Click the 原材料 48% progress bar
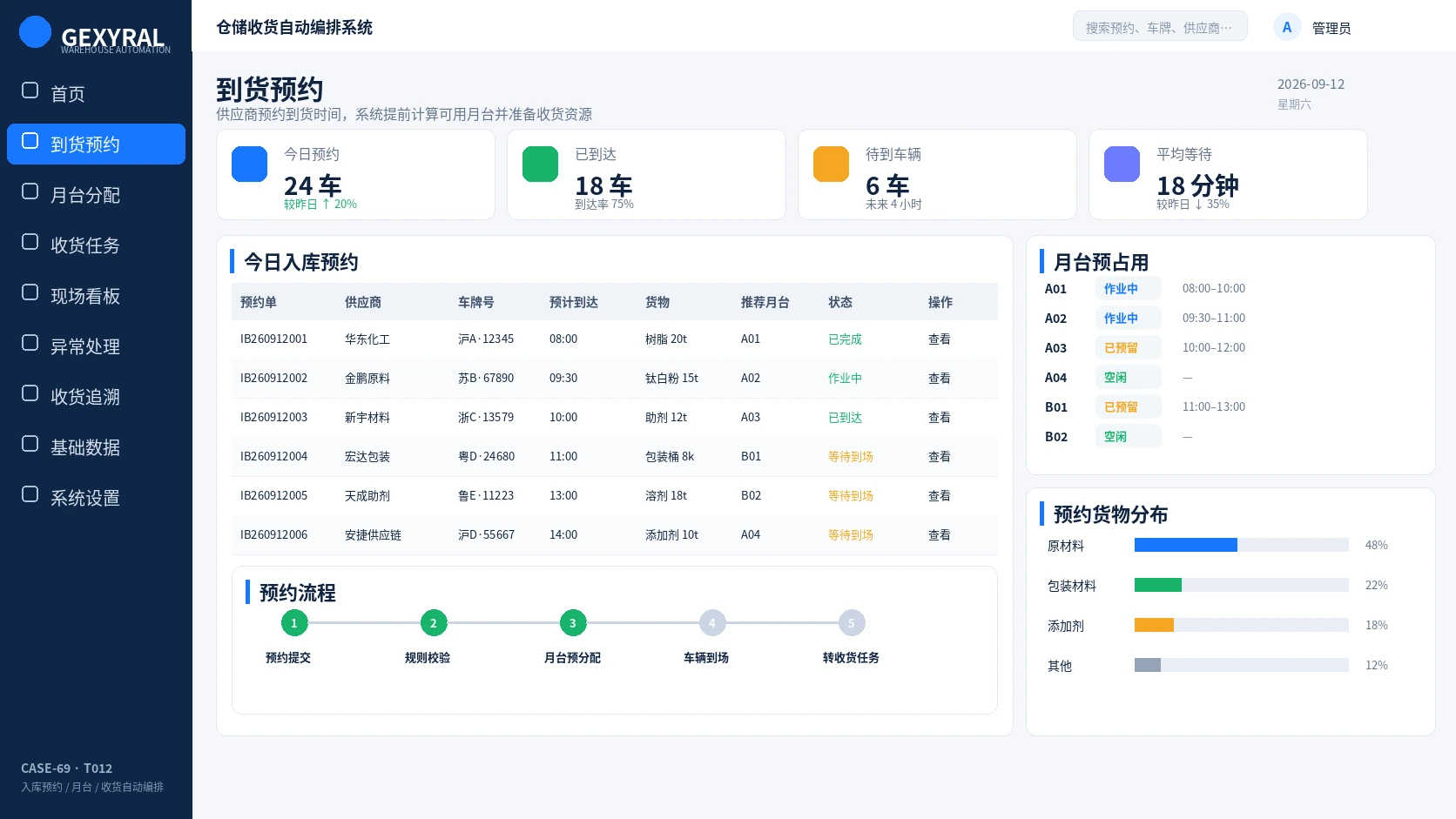Viewport: 1456px width, 819px height. [1242, 545]
